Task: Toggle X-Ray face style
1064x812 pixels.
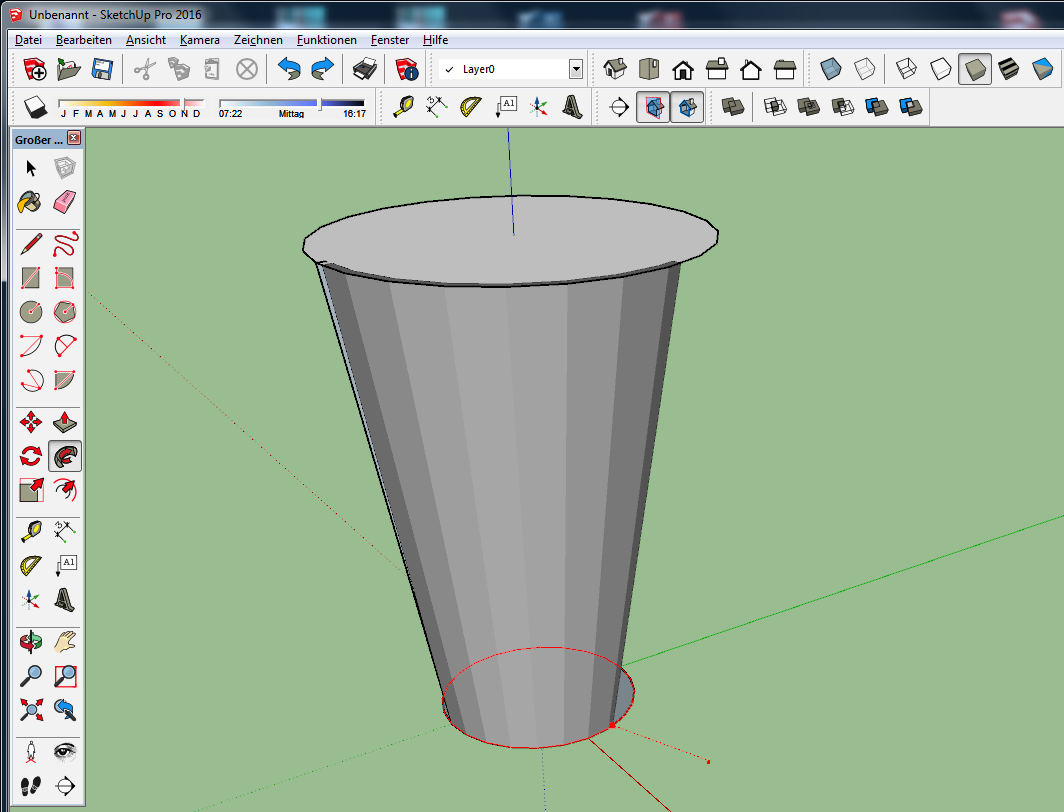Action: coord(832,69)
